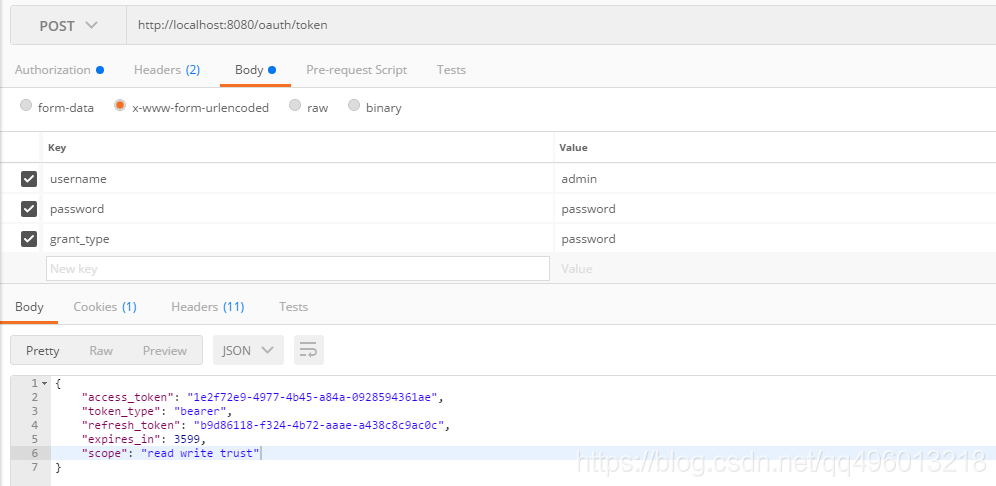996x486 pixels.
Task: Click line number 6 in the response gutter
Action: pos(34,453)
